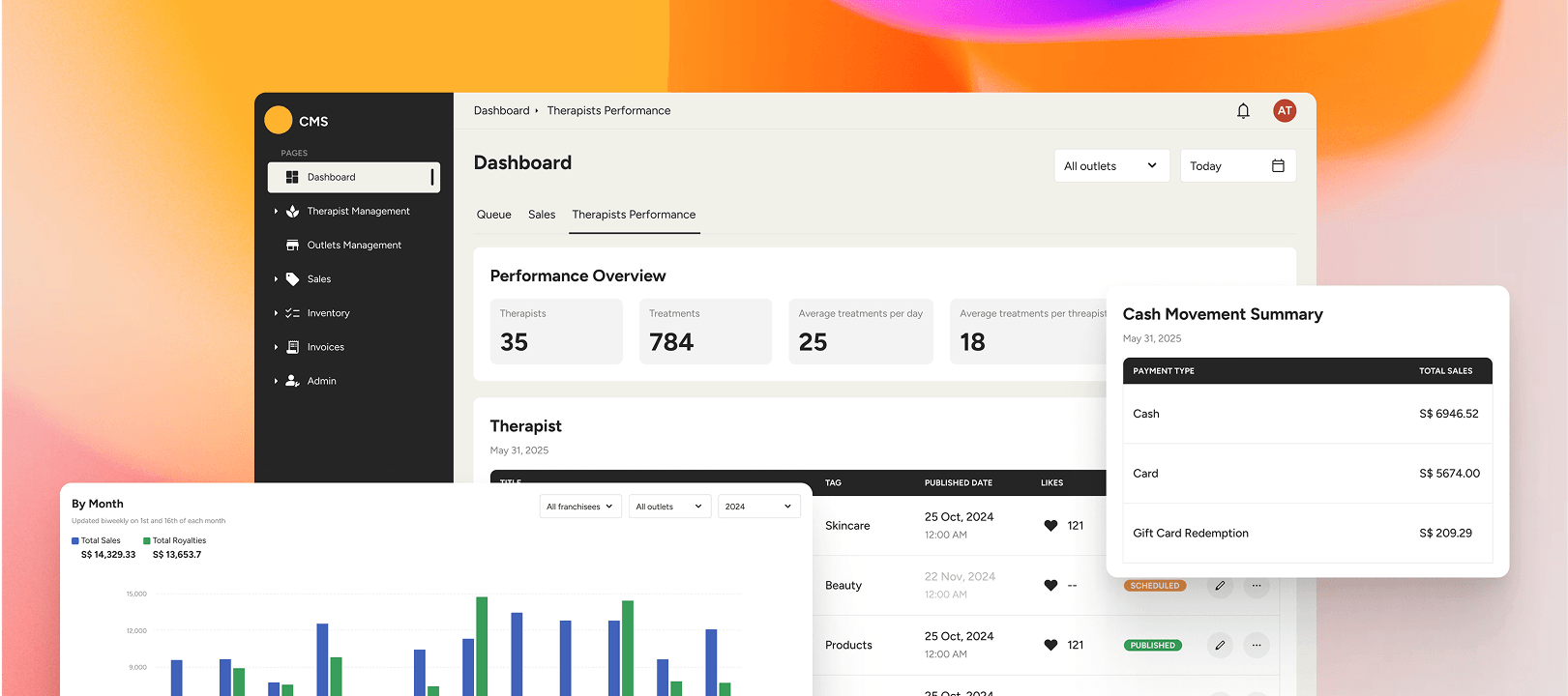Click the PUBLISHED status badge

[x=1152, y=646]
